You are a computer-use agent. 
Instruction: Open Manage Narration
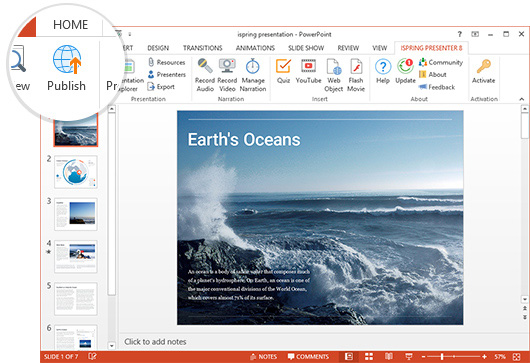pos(253,75)
